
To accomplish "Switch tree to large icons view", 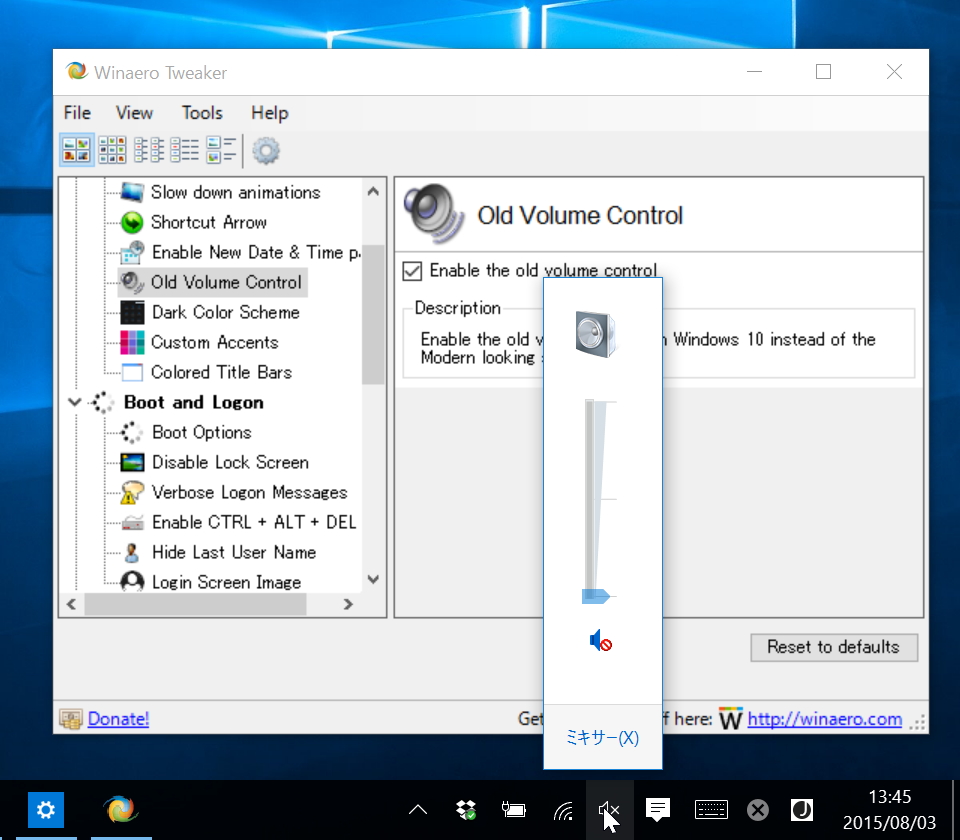I will click(75, 149).
